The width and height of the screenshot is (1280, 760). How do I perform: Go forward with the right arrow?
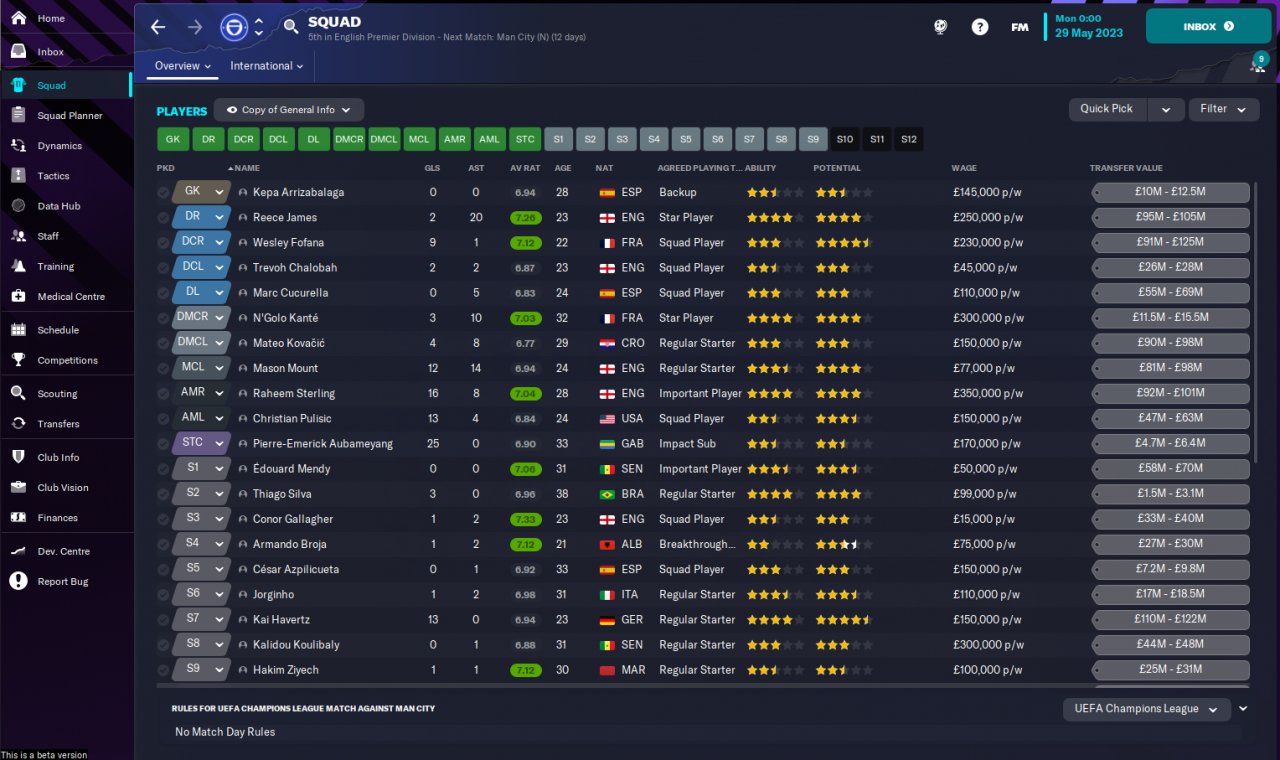[195, 27]
